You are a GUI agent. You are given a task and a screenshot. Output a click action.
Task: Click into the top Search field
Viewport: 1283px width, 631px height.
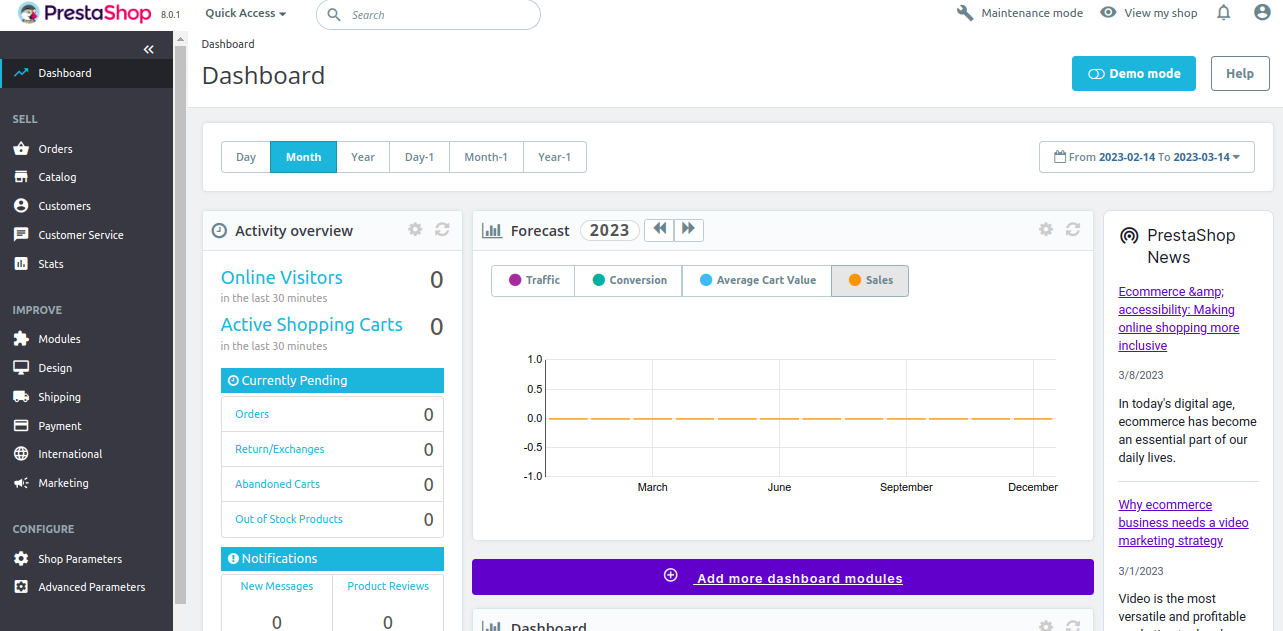(438, 15)
